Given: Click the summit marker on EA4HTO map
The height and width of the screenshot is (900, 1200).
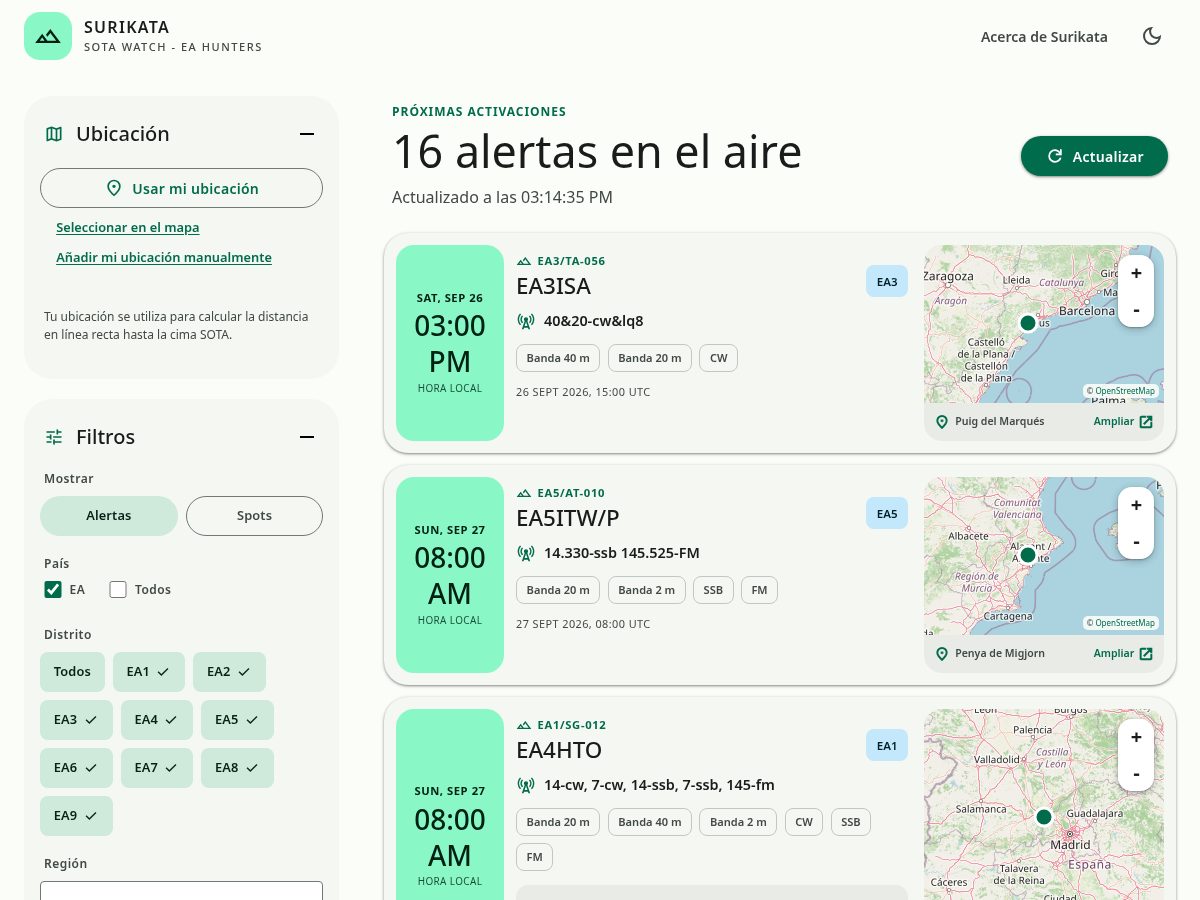Looking at the screenshot, I should click(x=1044, y=817).
